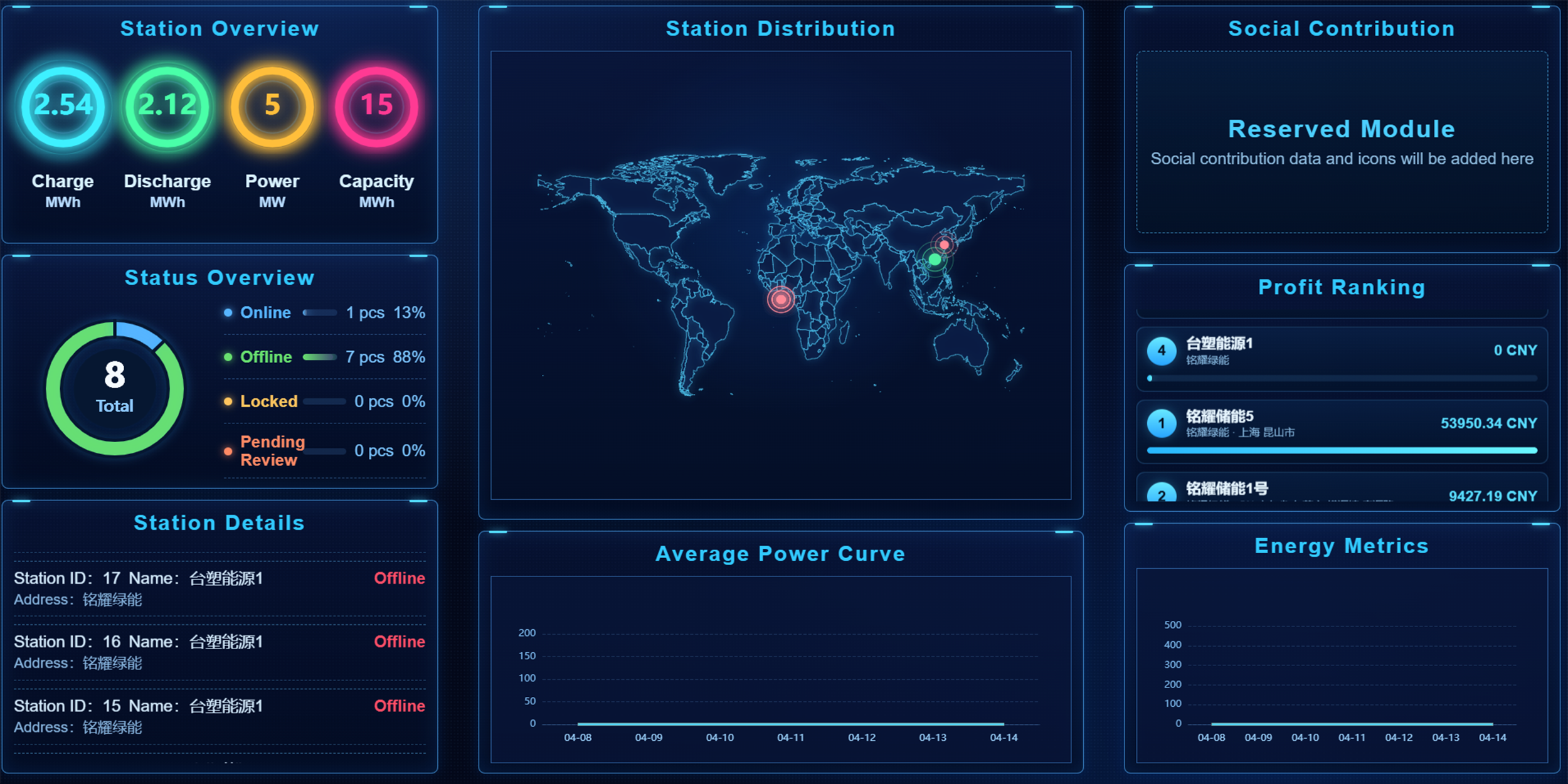The image size is (1568, 784).
Task: Click the yellow Power 5 ring gauge
Action: coord(272,105)
